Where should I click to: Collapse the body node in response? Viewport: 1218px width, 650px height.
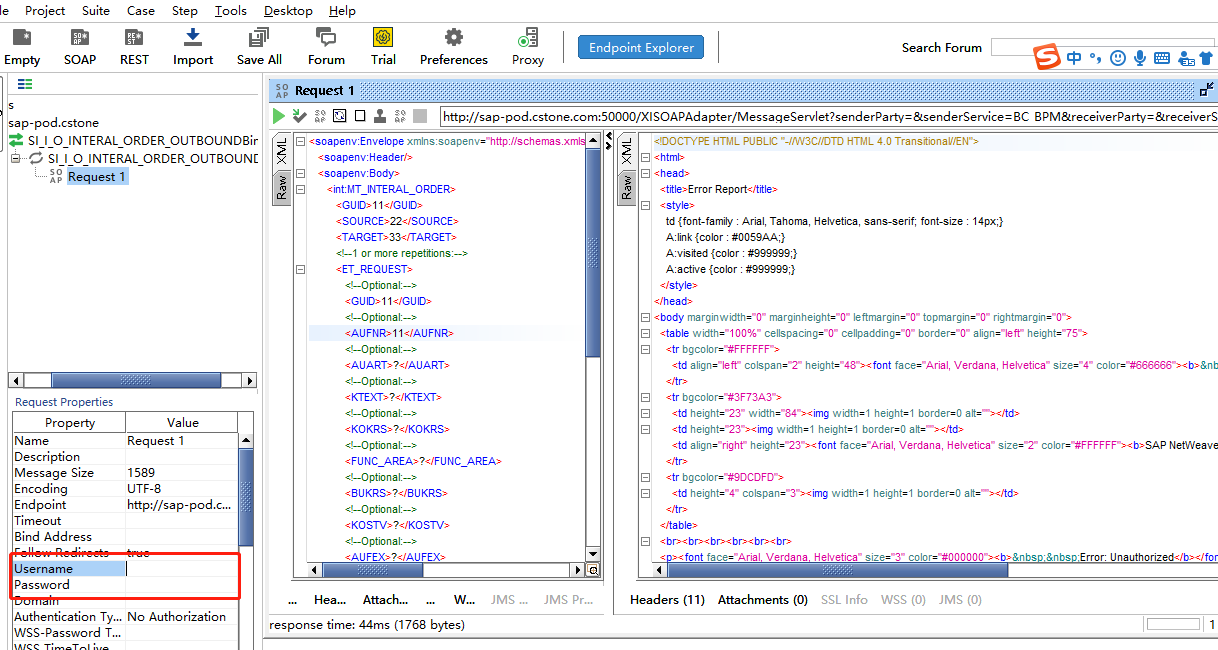tap(645, 317)
